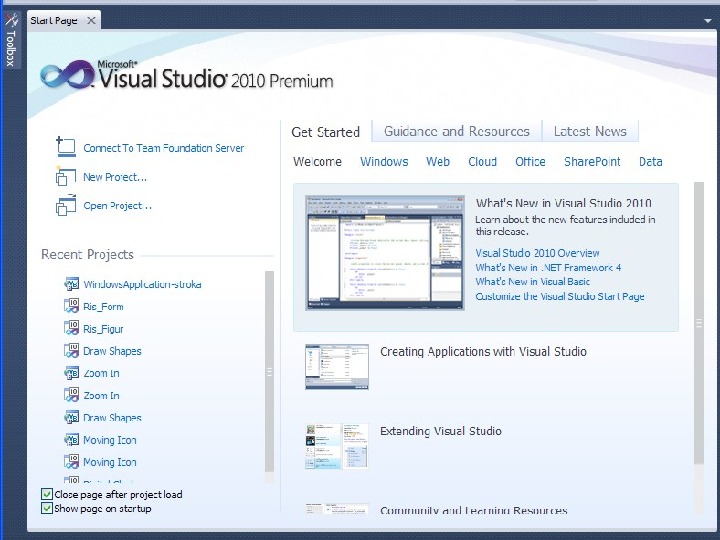Click the Extending Visual Studio thumbnail

337,446
